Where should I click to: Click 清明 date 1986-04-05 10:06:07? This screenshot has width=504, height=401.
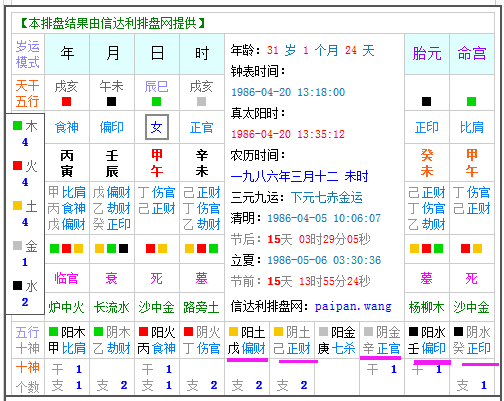pos(324,218)
